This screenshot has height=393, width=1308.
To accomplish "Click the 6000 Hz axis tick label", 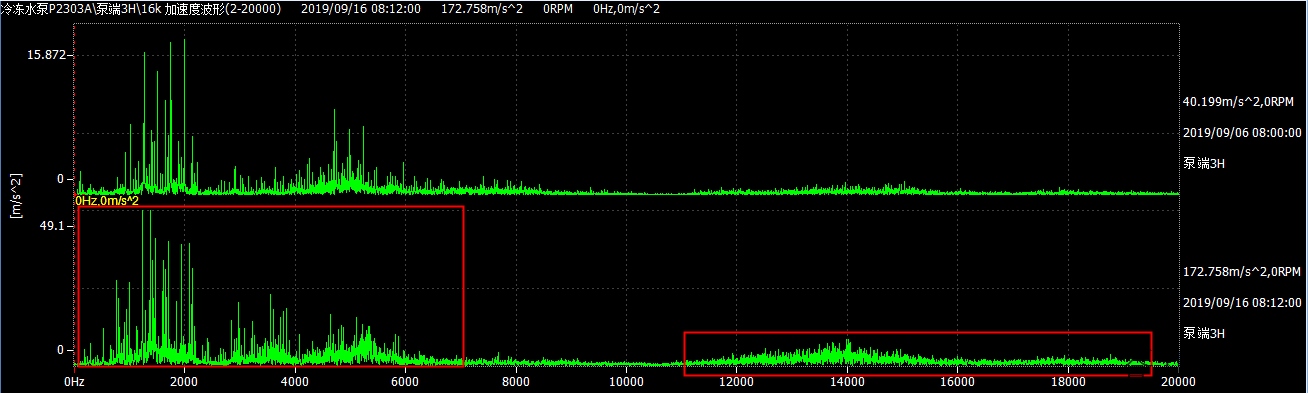I will pos(405,382).
